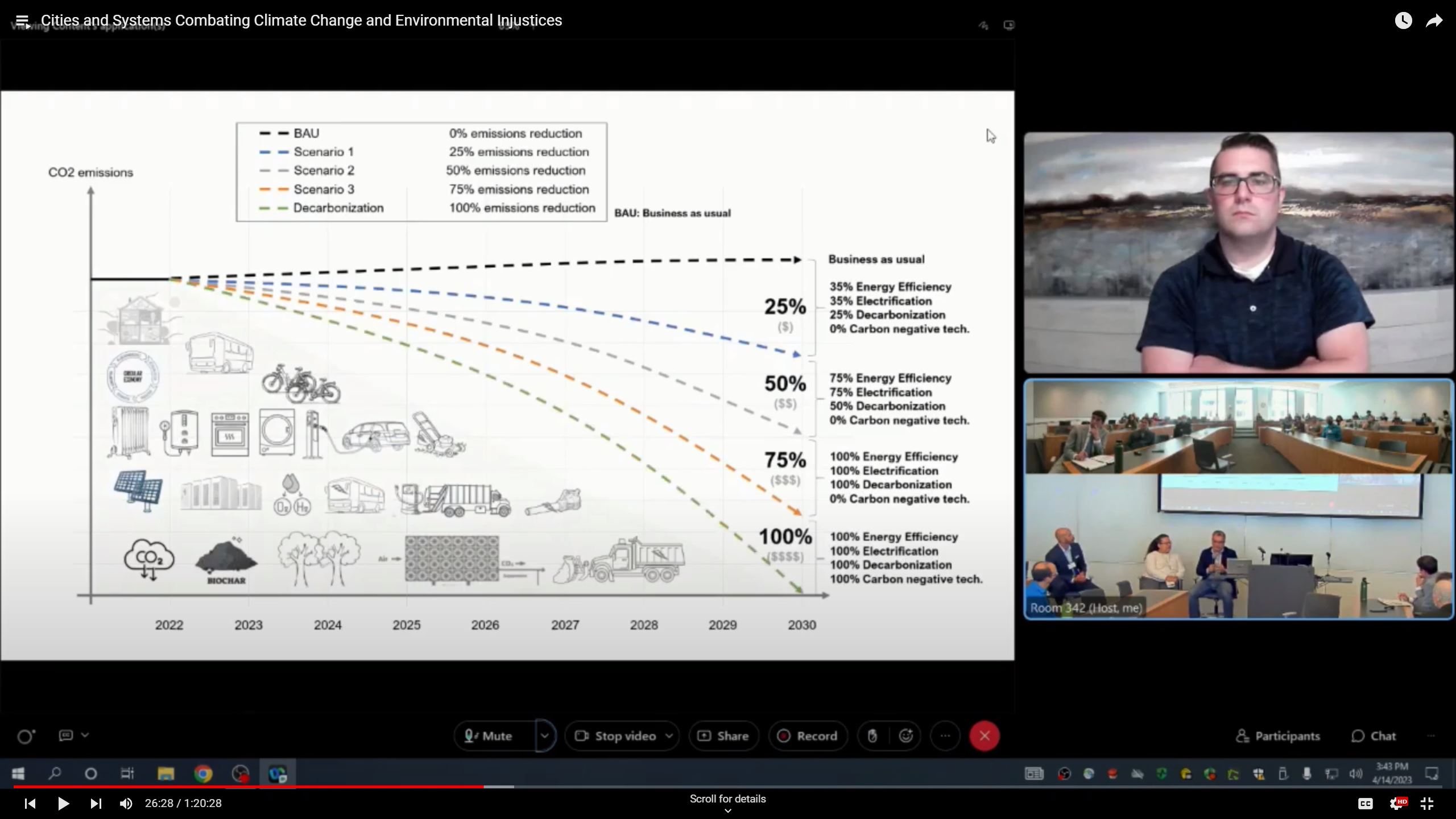Open Windows taskbar search

point(55,773)
